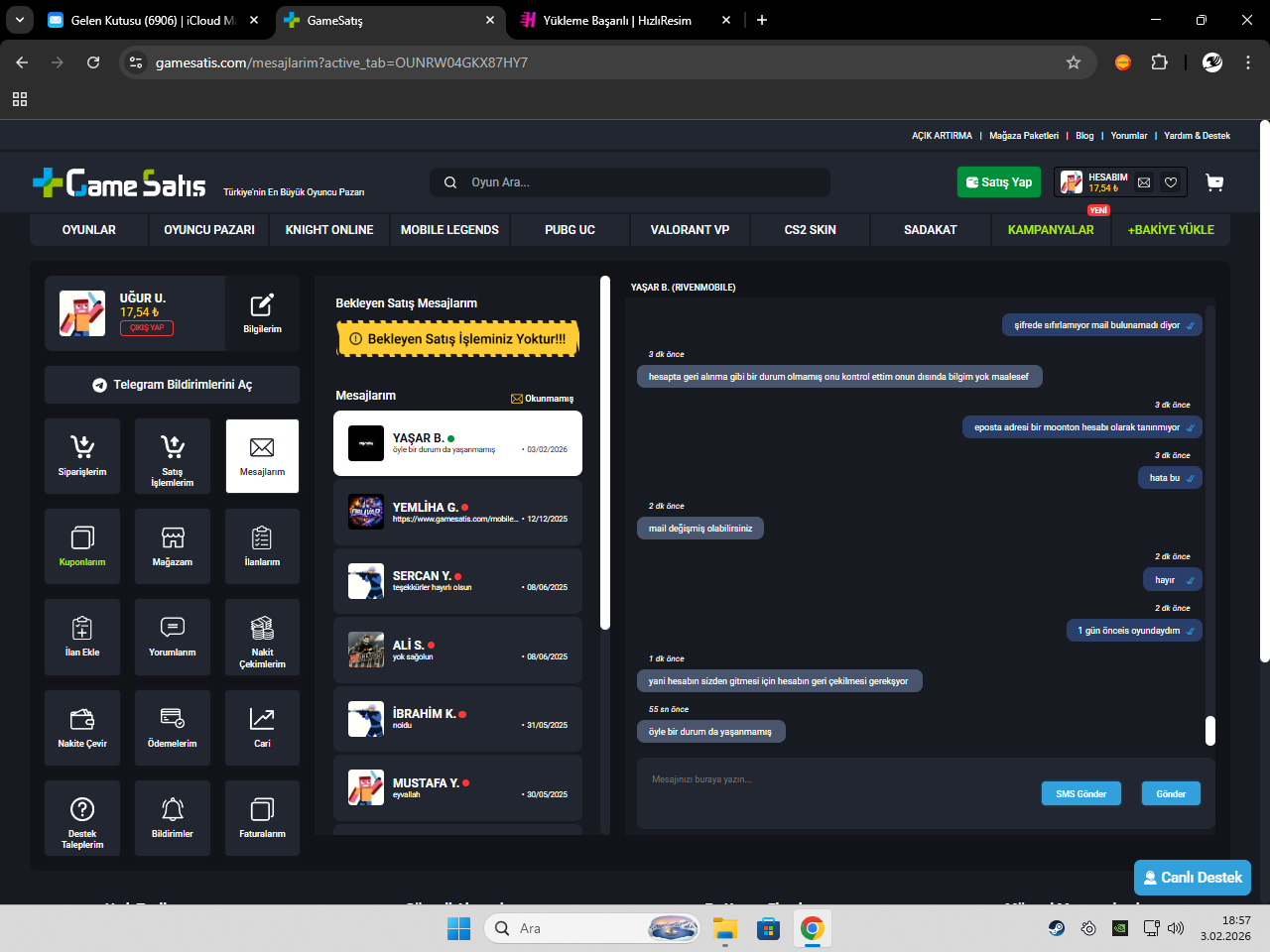1270x952 pixels.
Task: Open the KAMPANYALAR menu item
Action: [1051, 229]
